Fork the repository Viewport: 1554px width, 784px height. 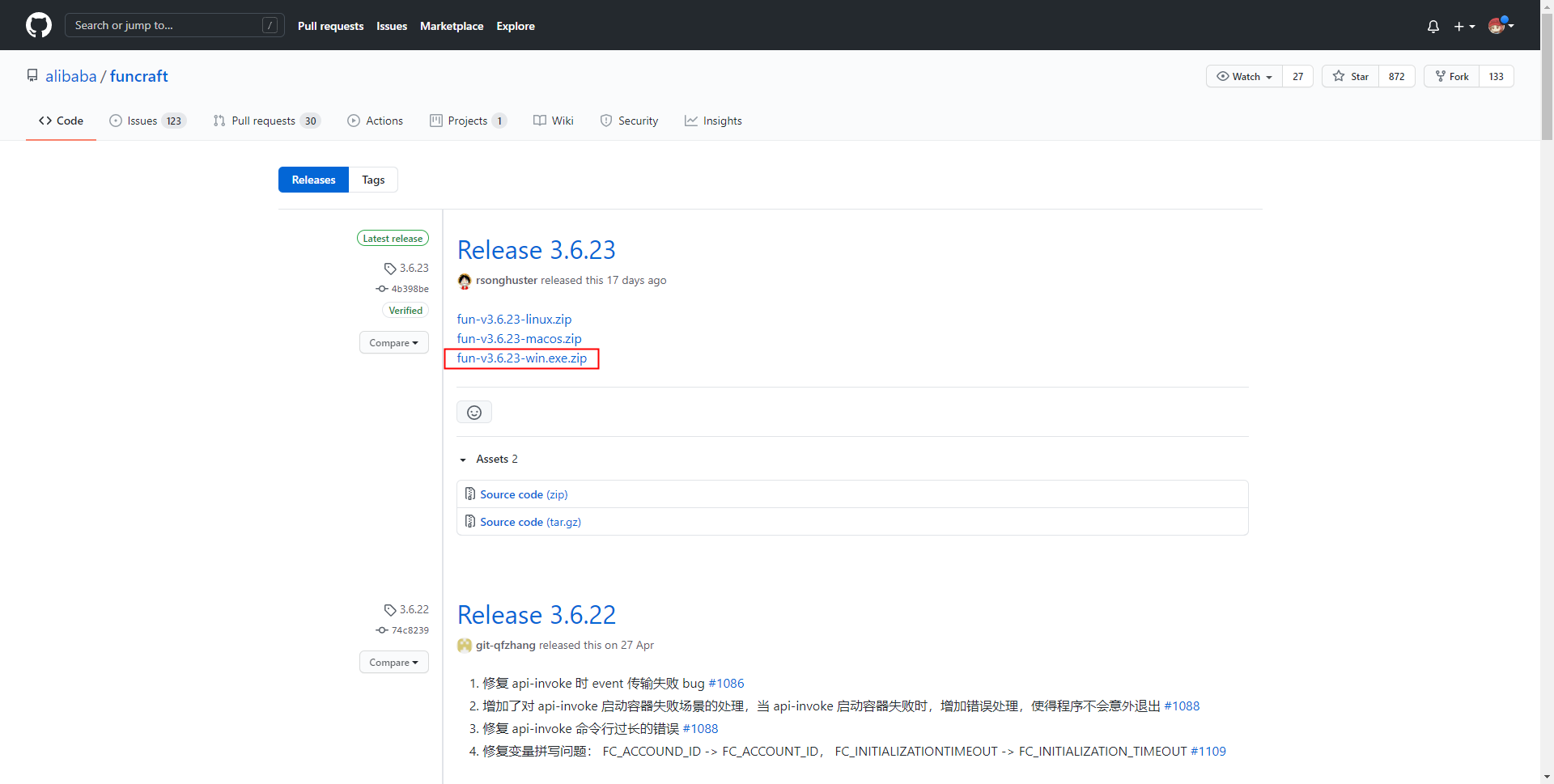pyautogui.click(x=1451, y=76)
